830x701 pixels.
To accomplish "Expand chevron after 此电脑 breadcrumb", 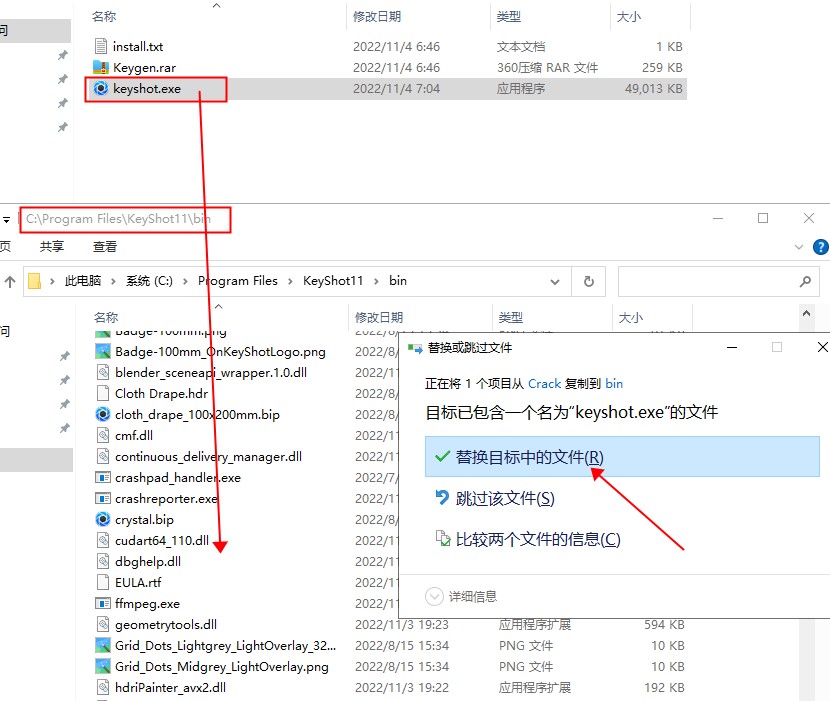I will coord(113,282).
